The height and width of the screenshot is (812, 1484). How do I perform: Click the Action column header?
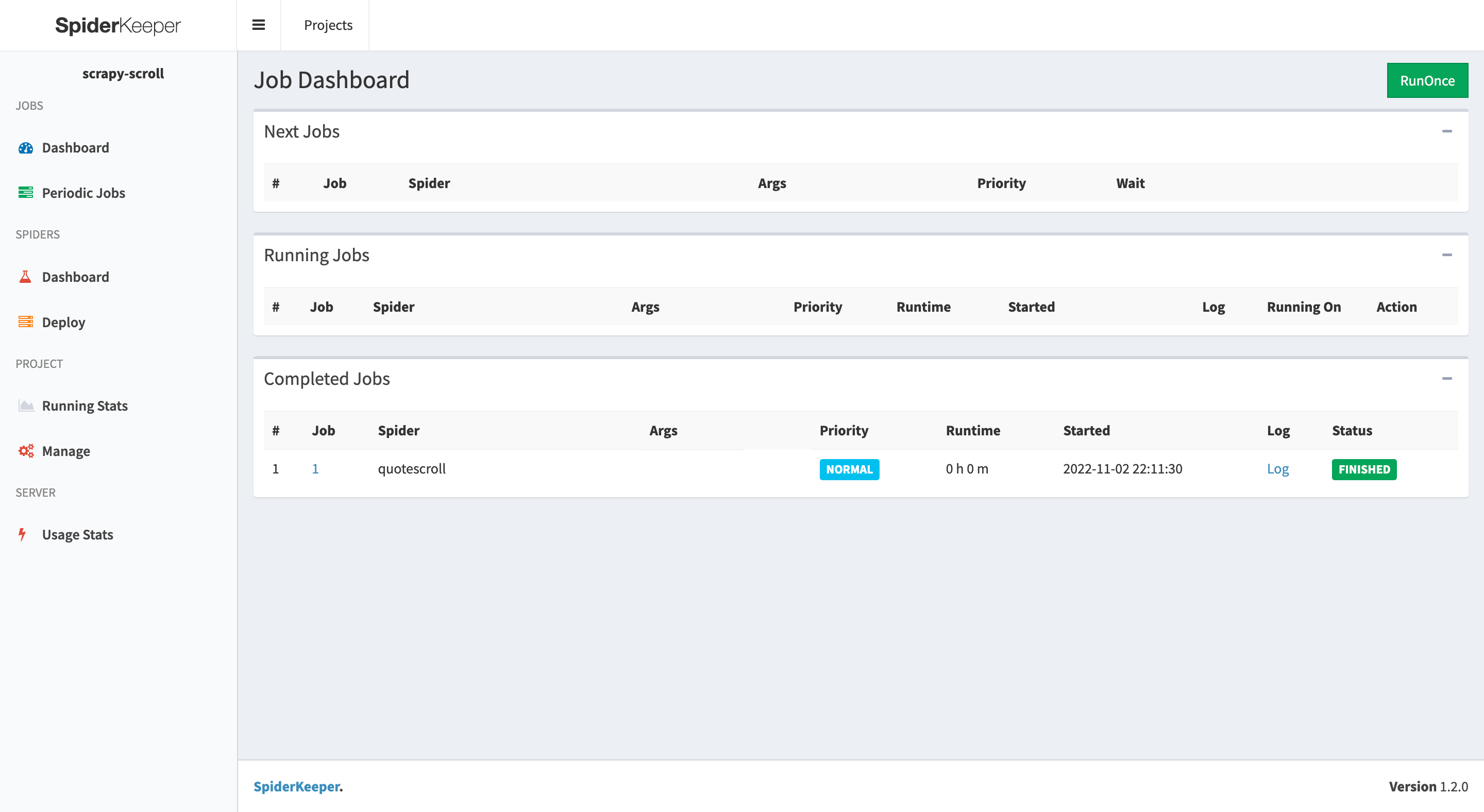pos(1396,307)
